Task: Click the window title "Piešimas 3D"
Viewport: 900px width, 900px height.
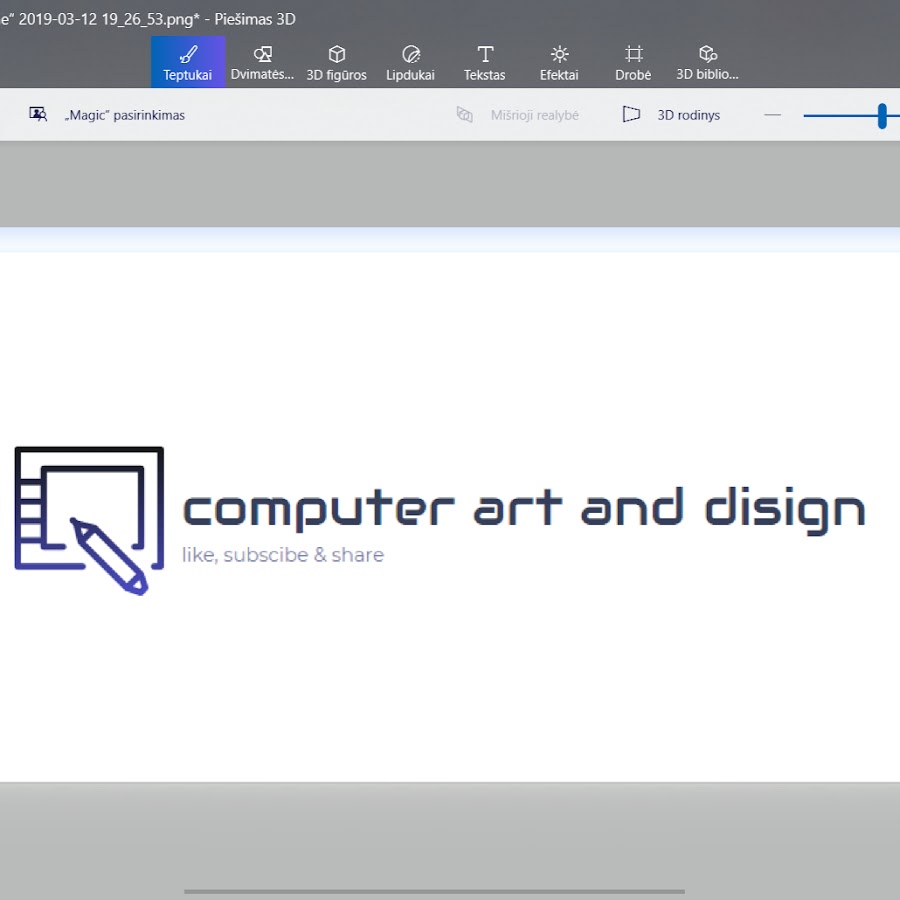Action: (255, 19)
